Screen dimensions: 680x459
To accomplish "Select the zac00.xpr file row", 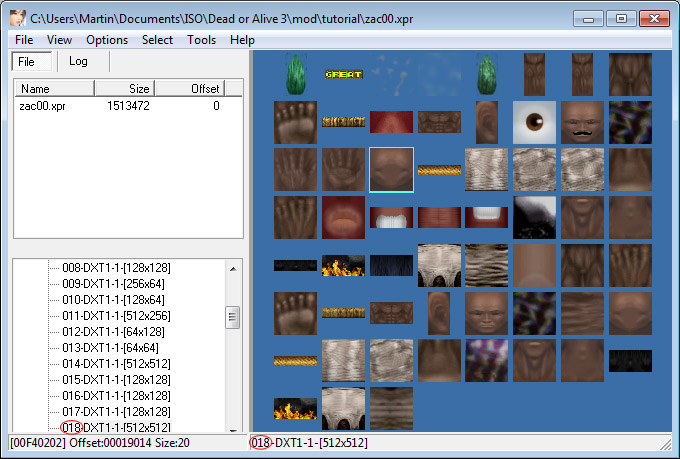I will click(119, 106).
